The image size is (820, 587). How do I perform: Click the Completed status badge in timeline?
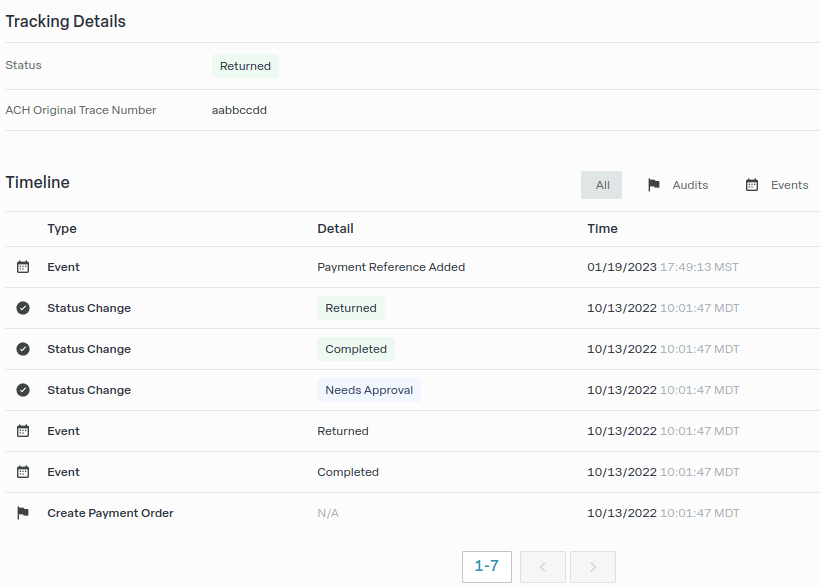356,349
